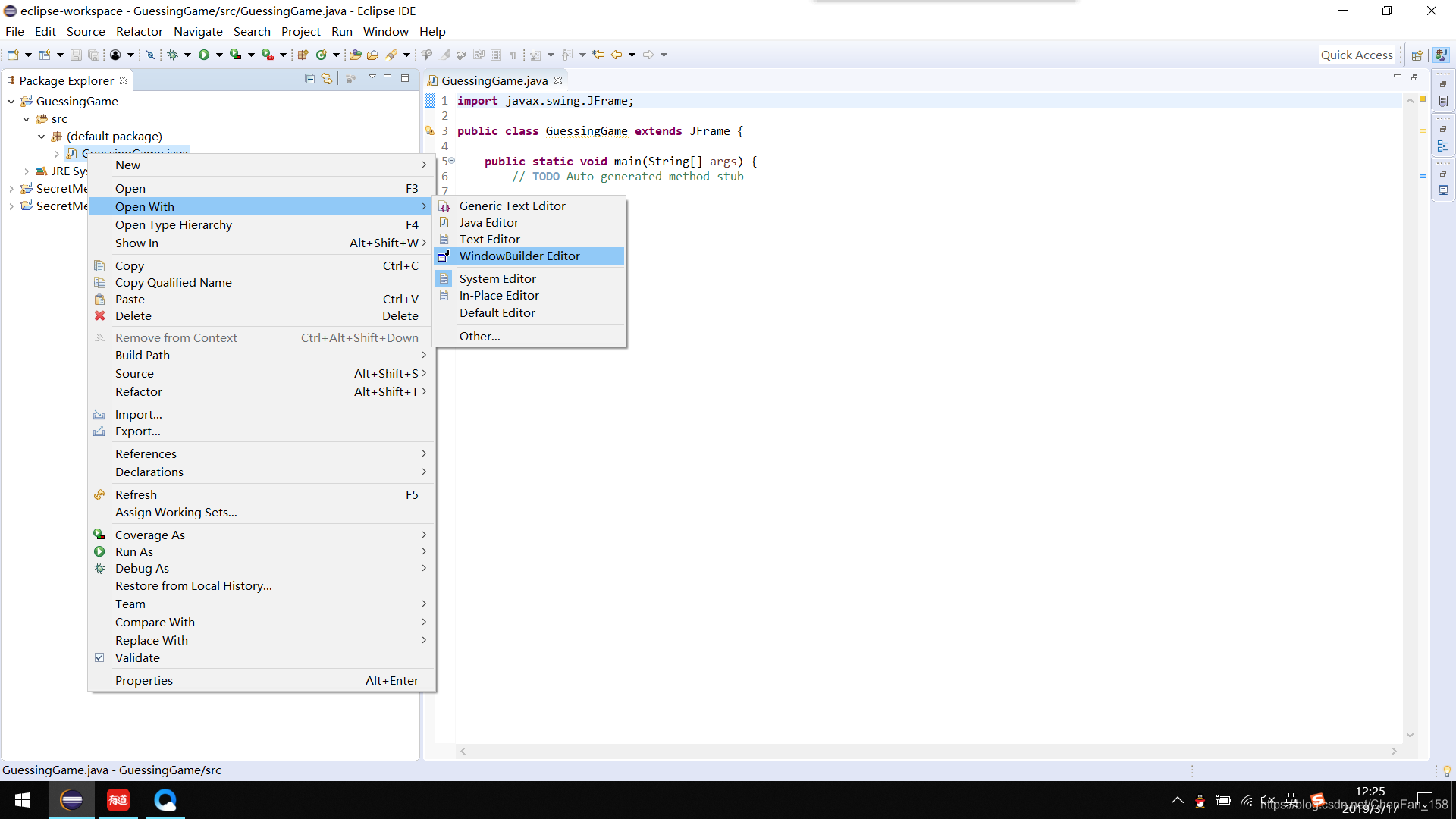Click the Refactor menu in menu bar
This screenshot has width=1456, height=819.
pyautogui.click(x=138, y=31)
